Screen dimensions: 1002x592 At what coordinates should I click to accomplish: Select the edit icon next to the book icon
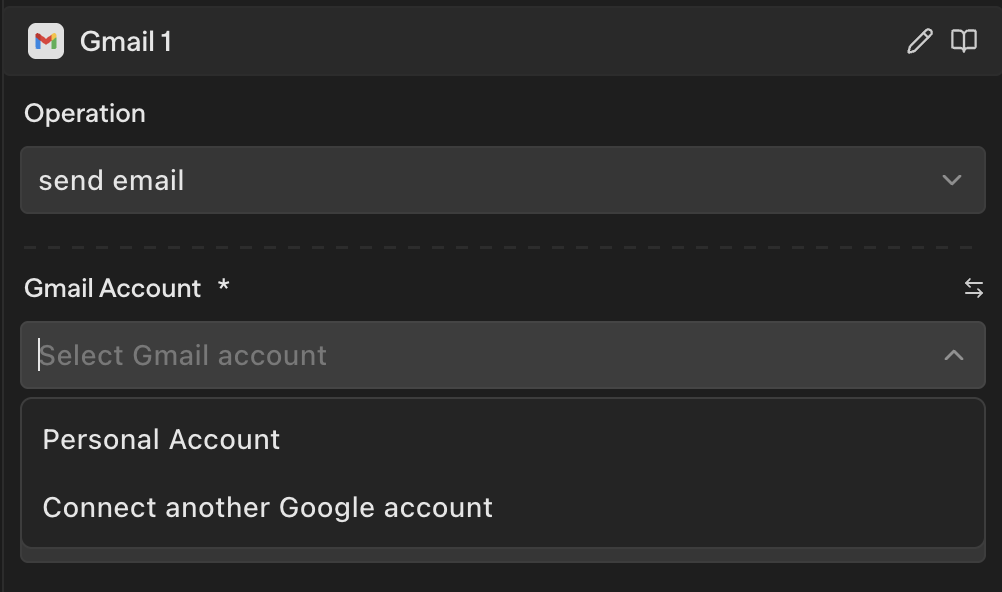(x=919, y=41)
